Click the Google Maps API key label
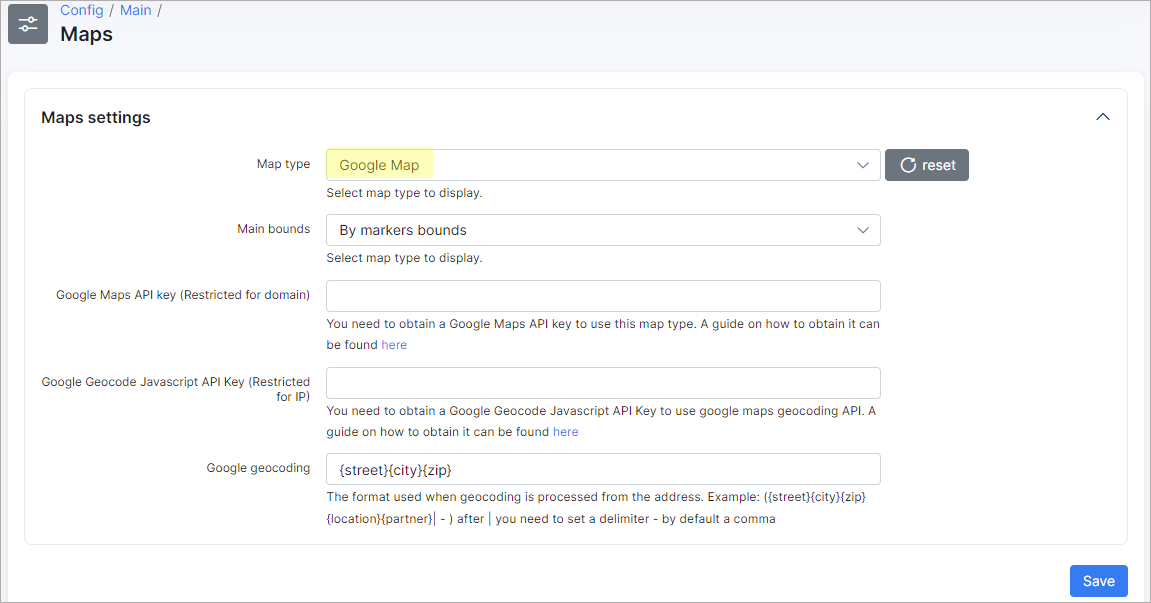The width and height of the screenshot is (1151, 603). click(183, 295)
